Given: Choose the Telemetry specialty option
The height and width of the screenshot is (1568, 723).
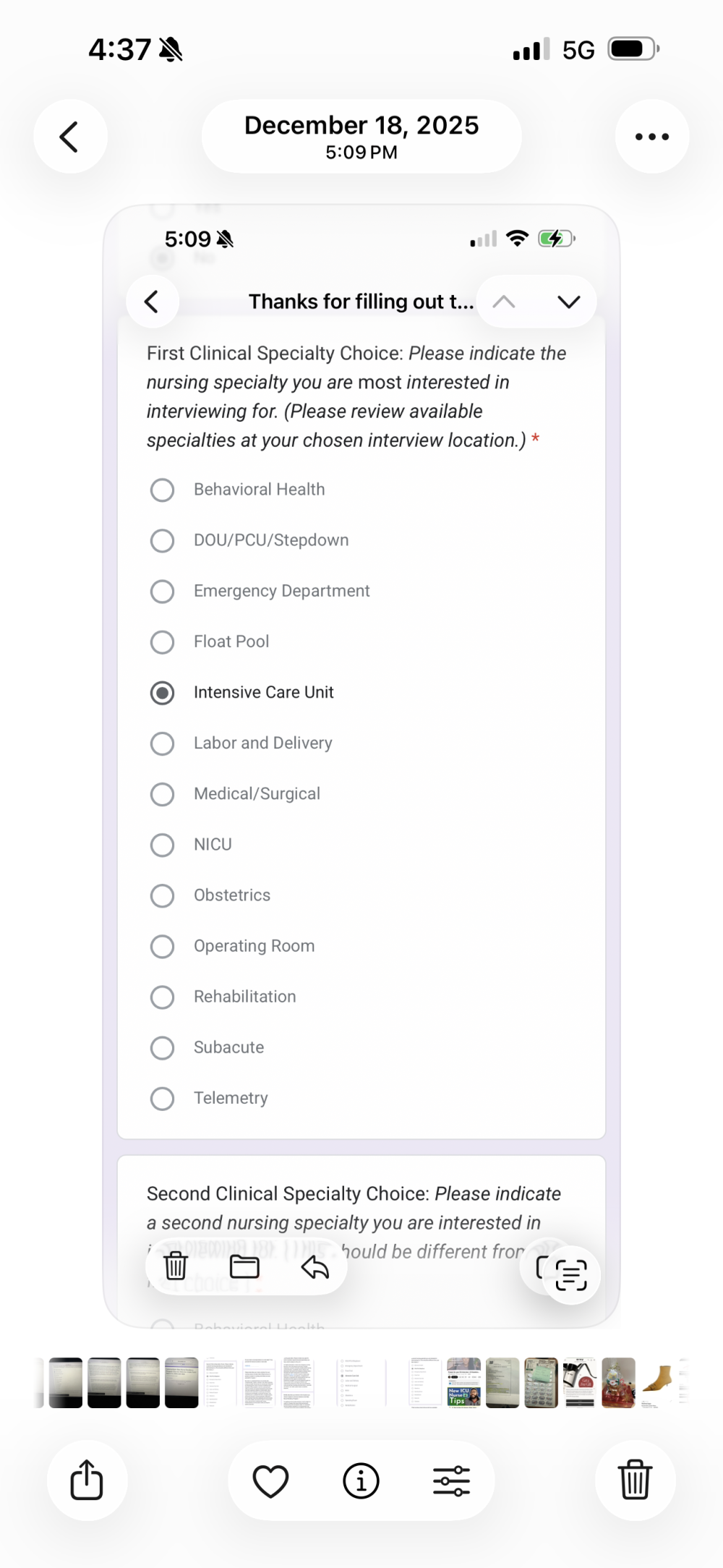Looking at the screenshot, I should point(162,1099).
